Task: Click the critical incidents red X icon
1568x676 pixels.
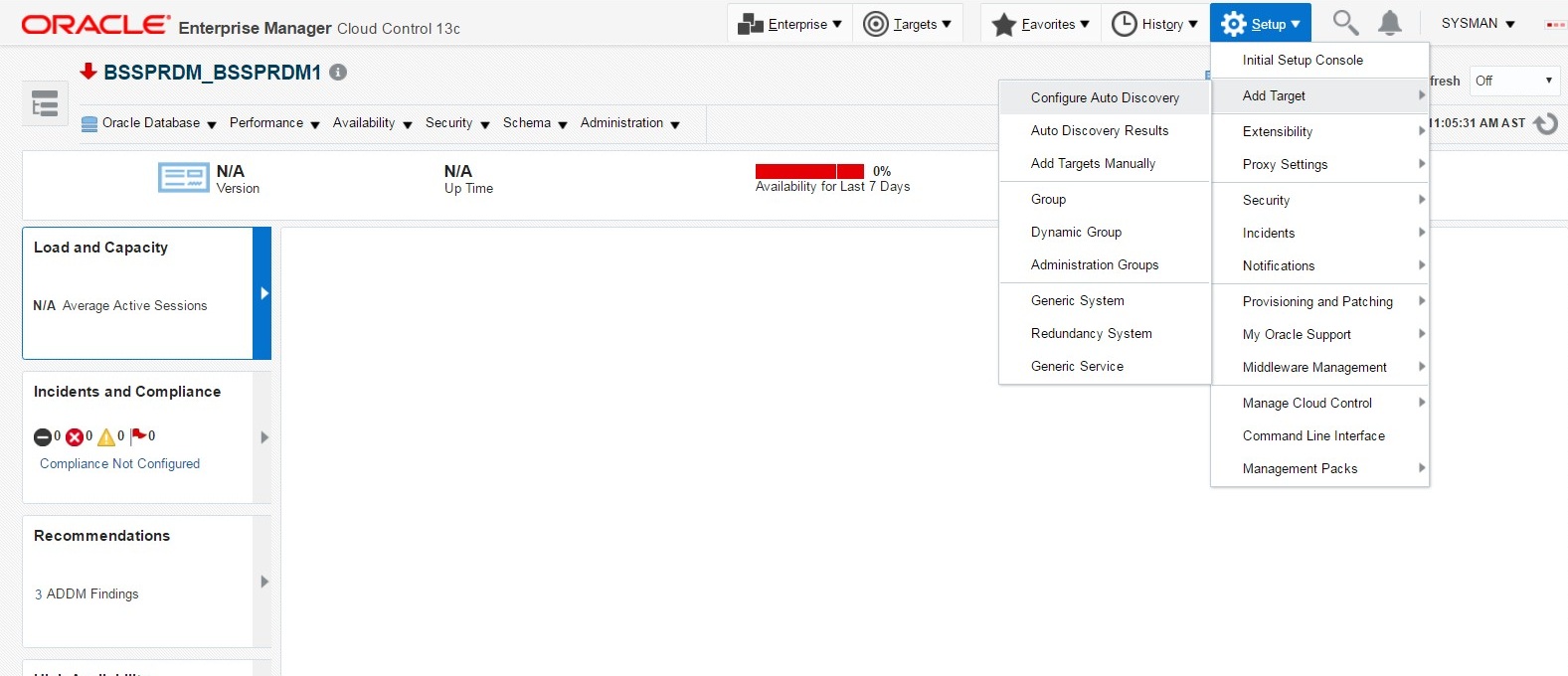Action: pyautogui.click(x=75, y=436)
